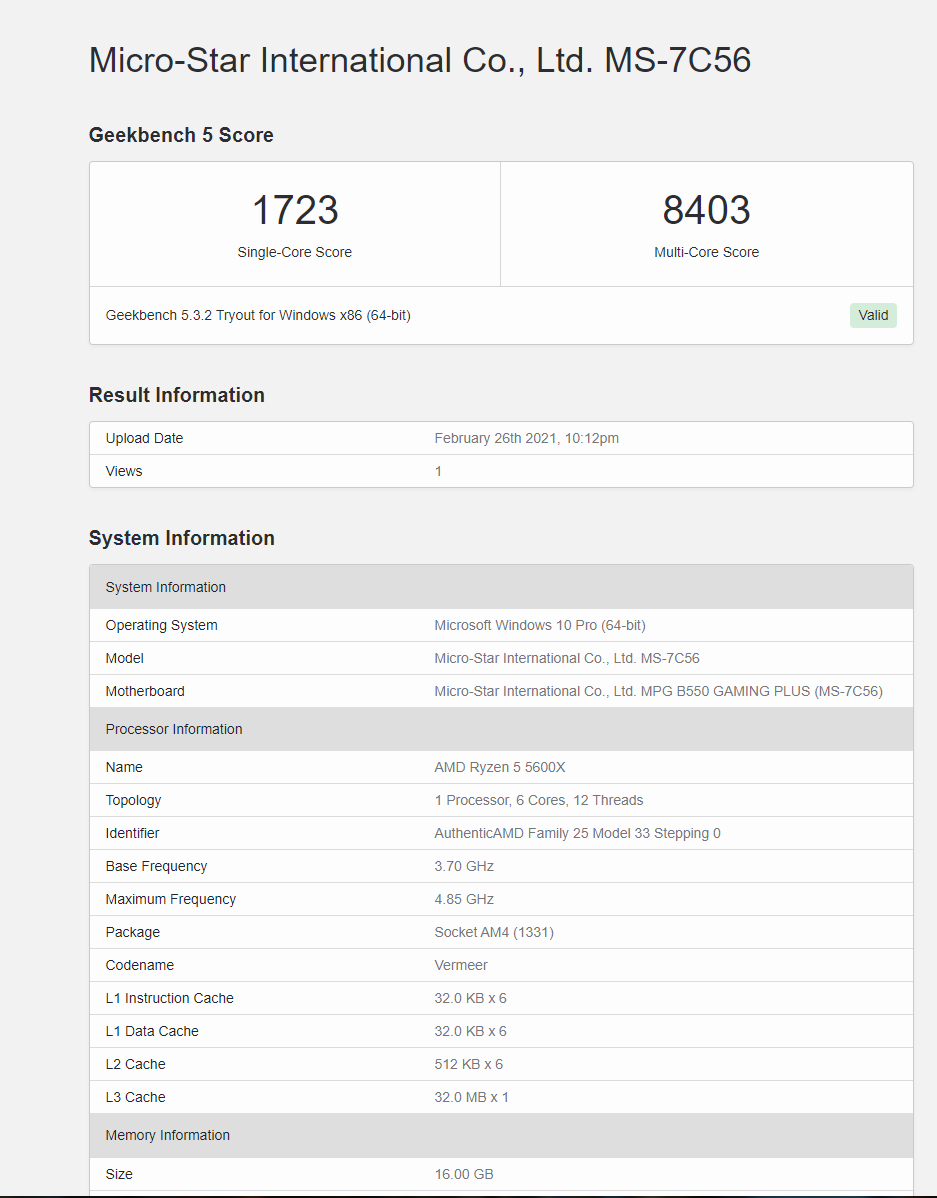Click the L1 Data Cache value 32.0 KB x 6
This screenshot has width=937, height=1198.
470,1031
